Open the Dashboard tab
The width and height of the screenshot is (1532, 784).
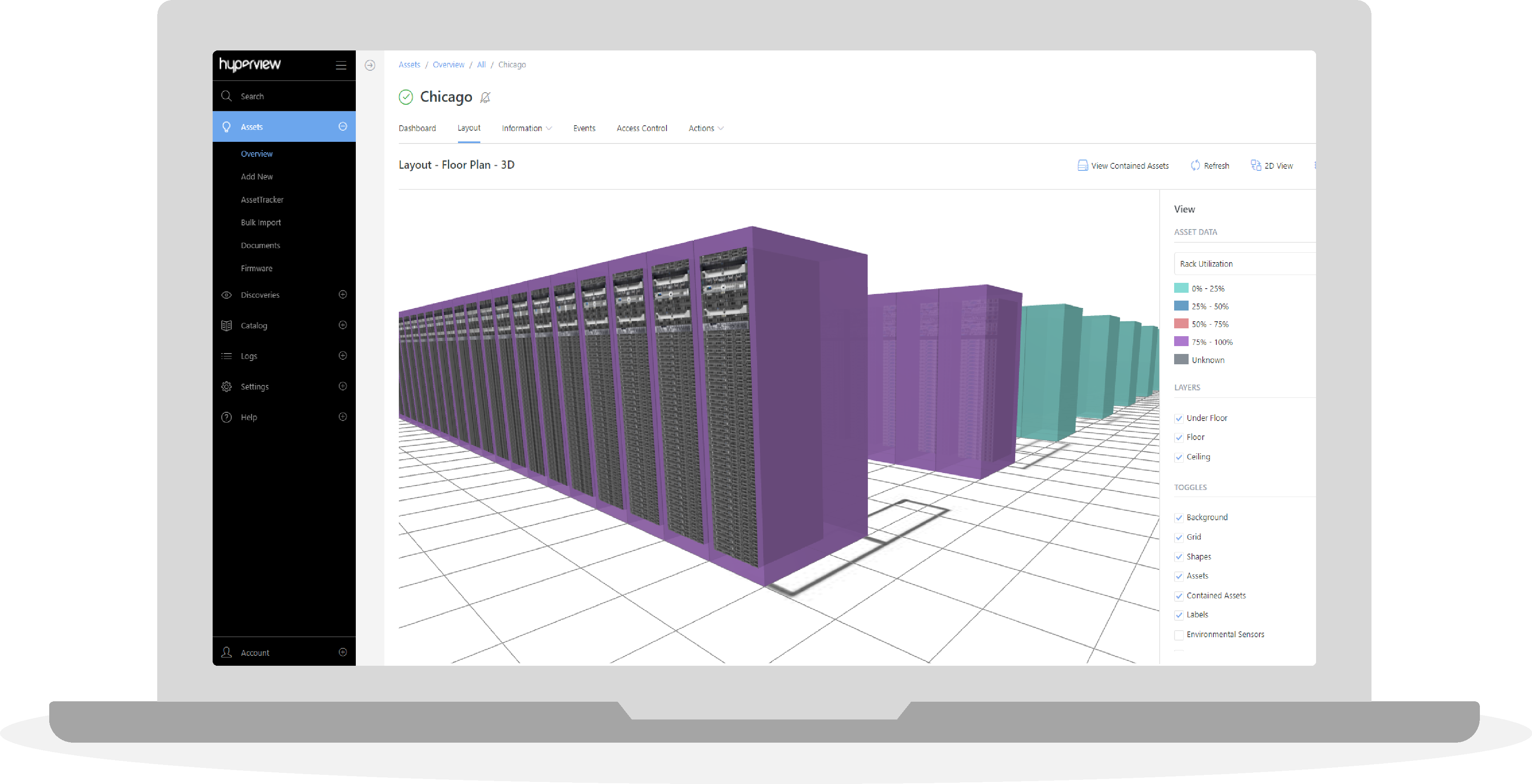[417, 128]
